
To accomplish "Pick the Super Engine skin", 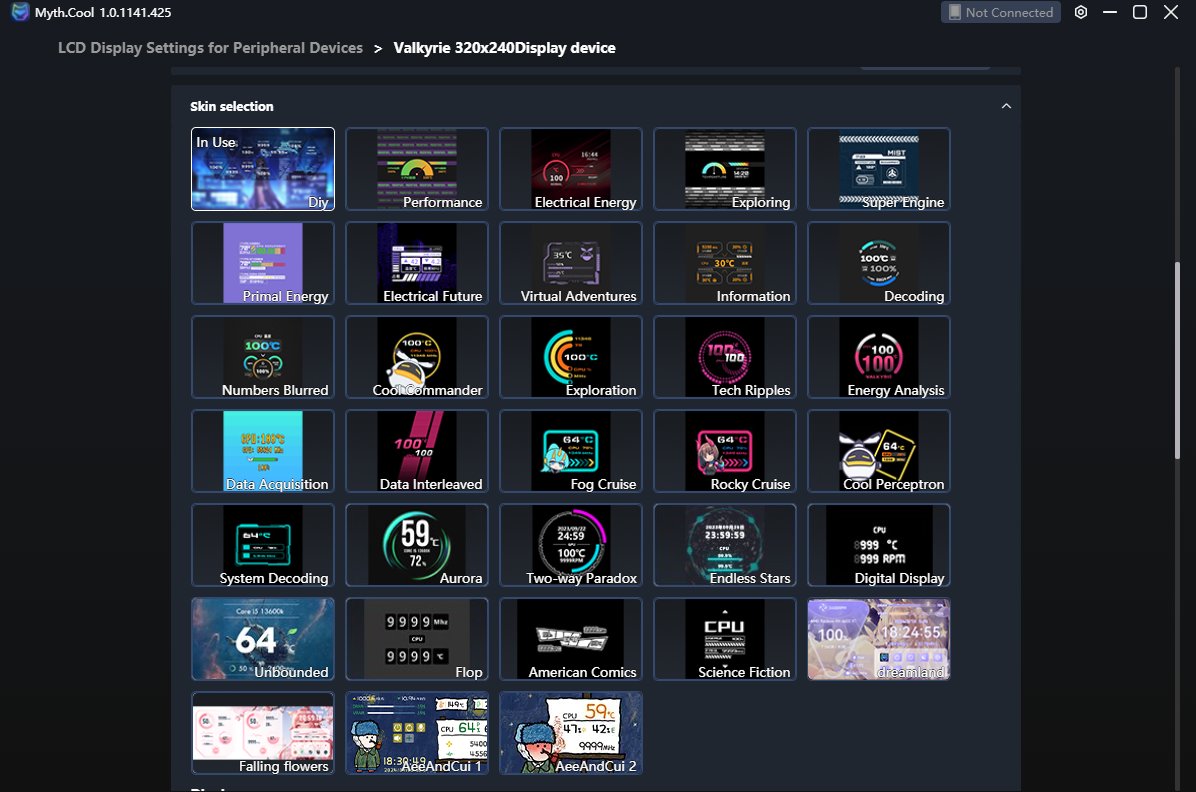I will [879, 169].
